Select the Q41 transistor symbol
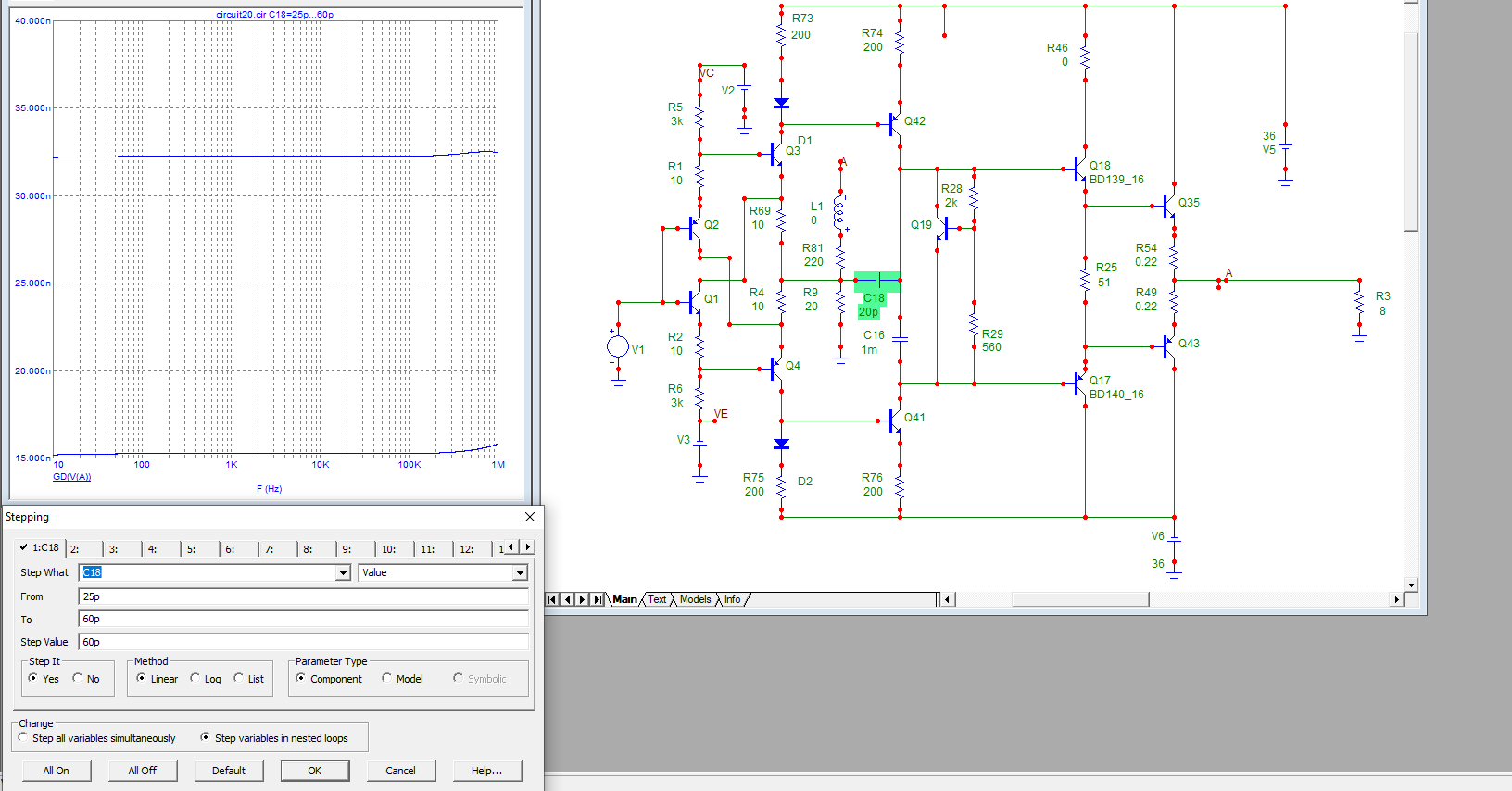This screenshot has height=791, width=1512. tap(892, 421)
